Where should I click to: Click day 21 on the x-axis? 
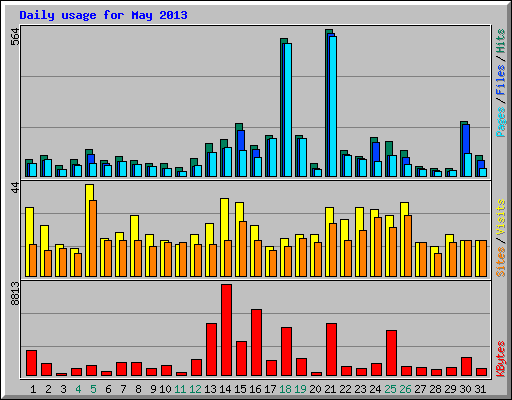(330, 389)
